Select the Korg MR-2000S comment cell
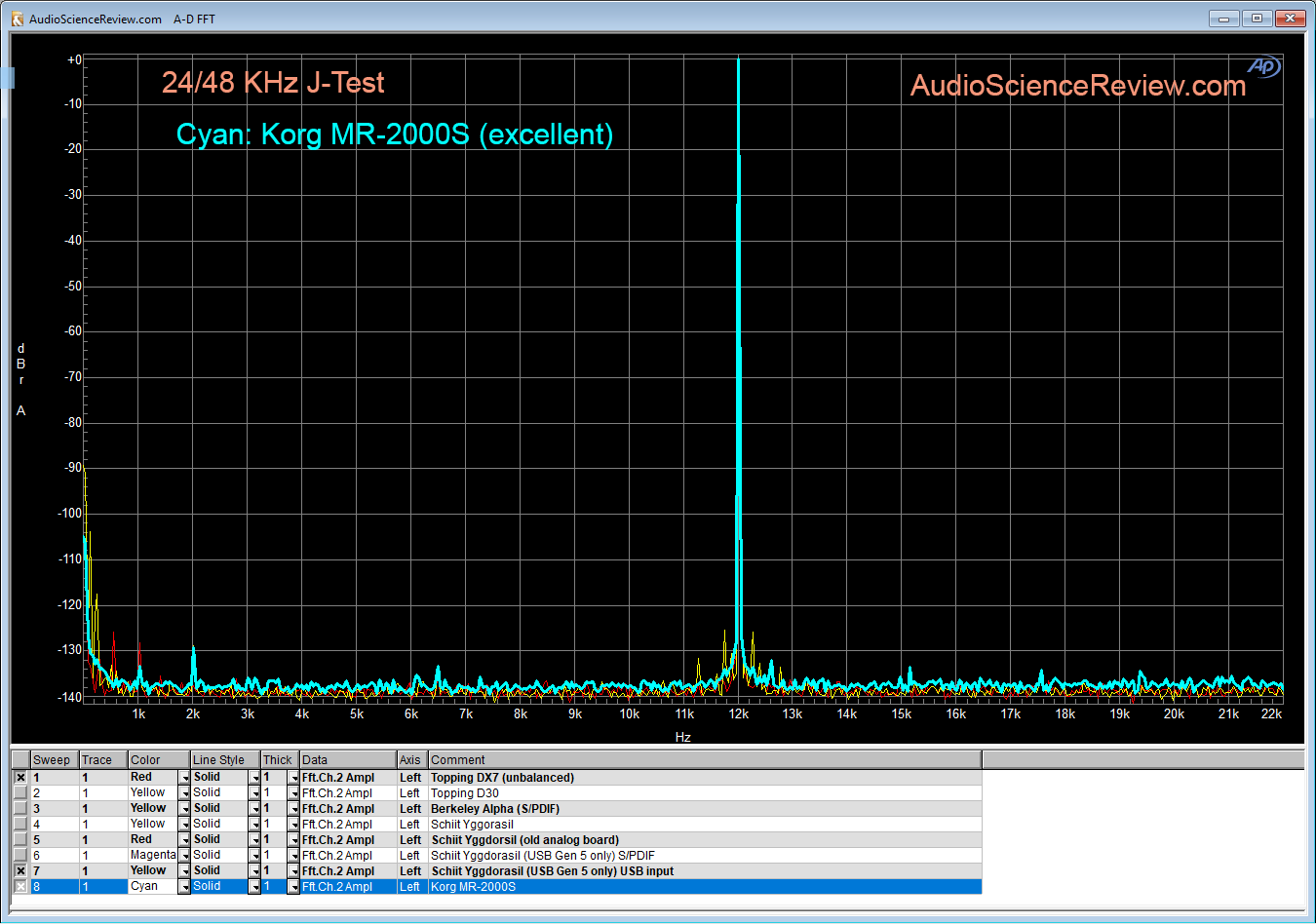Viewport: 1316px width, 924px height. click(x=705, y=887)
